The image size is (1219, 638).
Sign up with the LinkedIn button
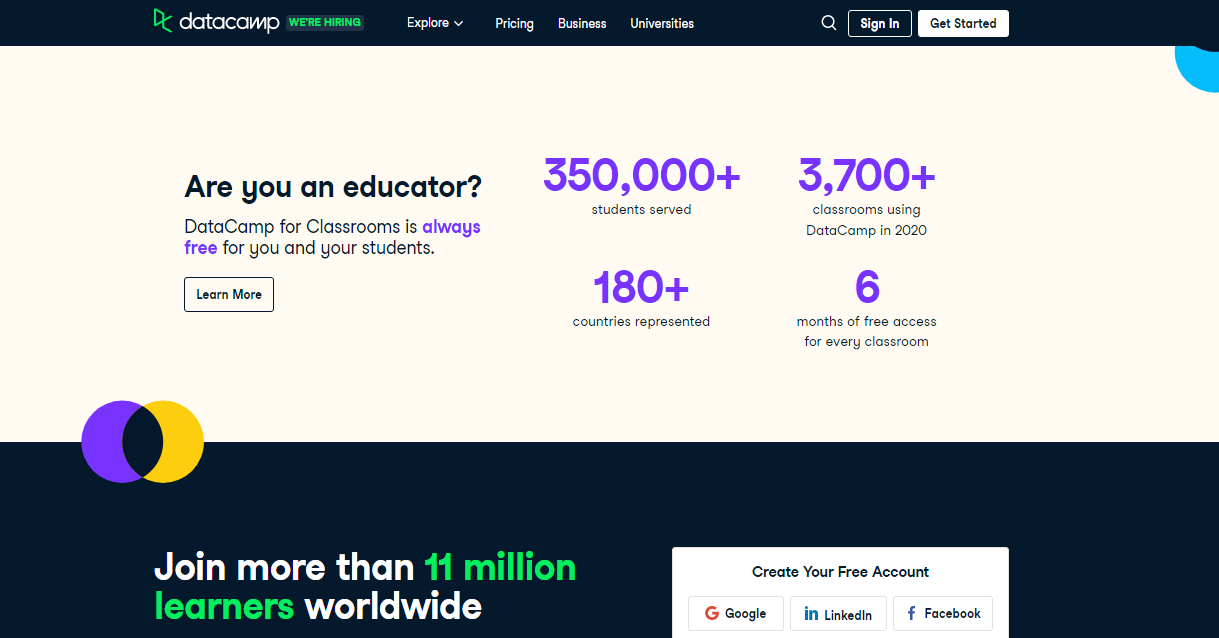[x=838, y=613]
